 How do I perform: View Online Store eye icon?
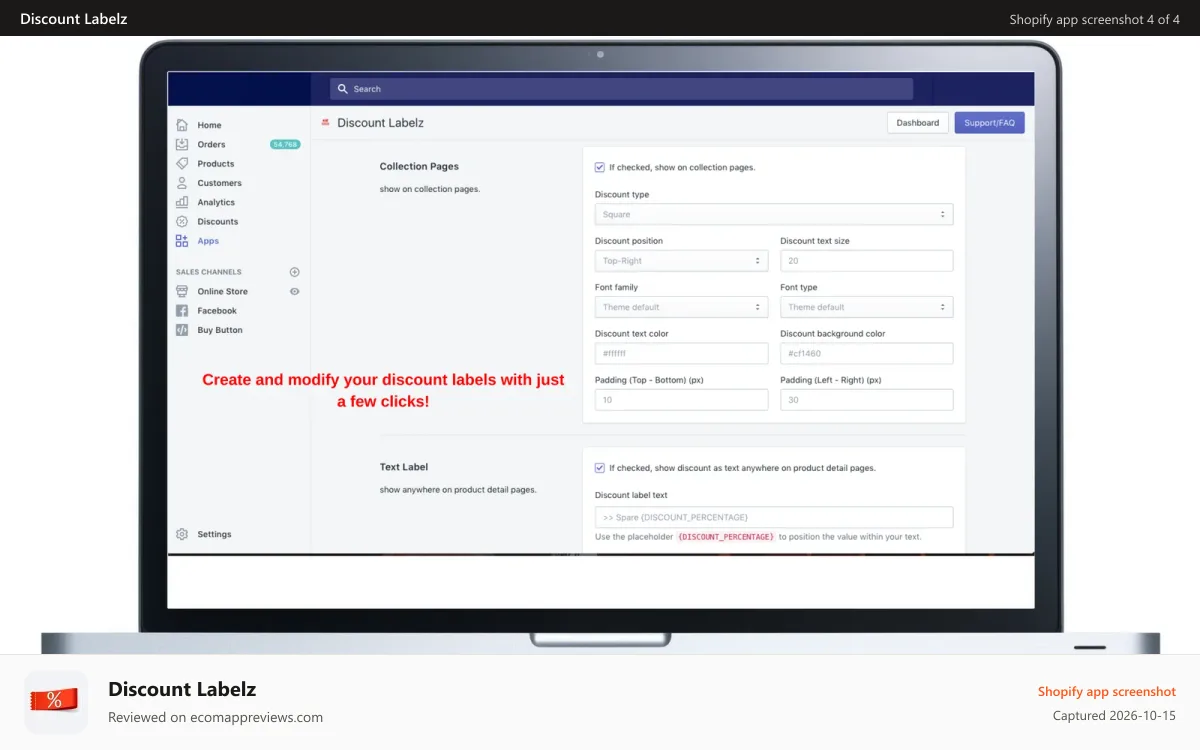click(295, 291)
